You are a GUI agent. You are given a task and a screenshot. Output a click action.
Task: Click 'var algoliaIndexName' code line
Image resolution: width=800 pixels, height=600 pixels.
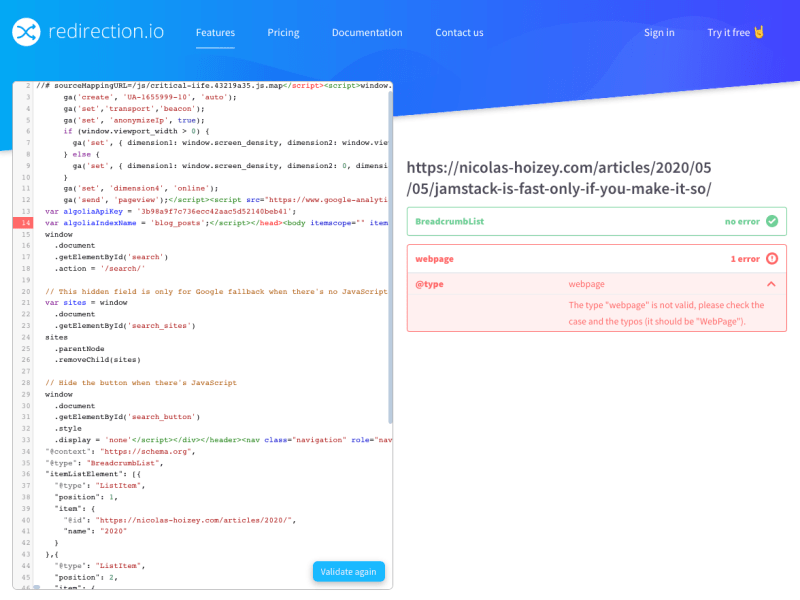tap(216, 223)
